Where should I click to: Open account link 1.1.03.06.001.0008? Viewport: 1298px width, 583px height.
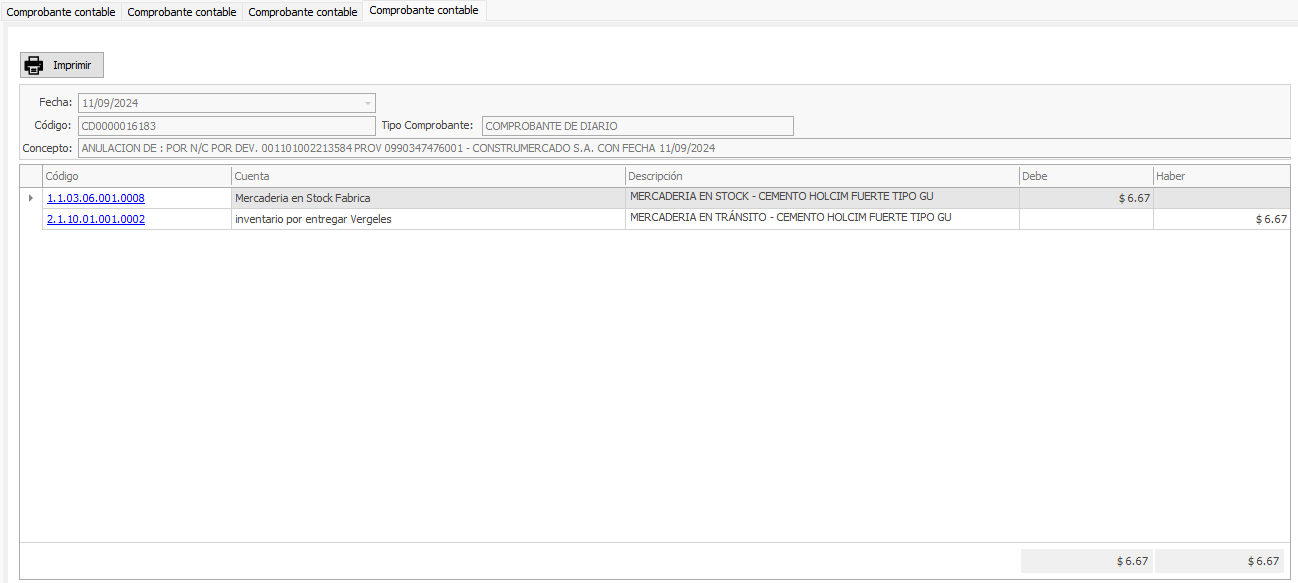click(x=96, y=198)
